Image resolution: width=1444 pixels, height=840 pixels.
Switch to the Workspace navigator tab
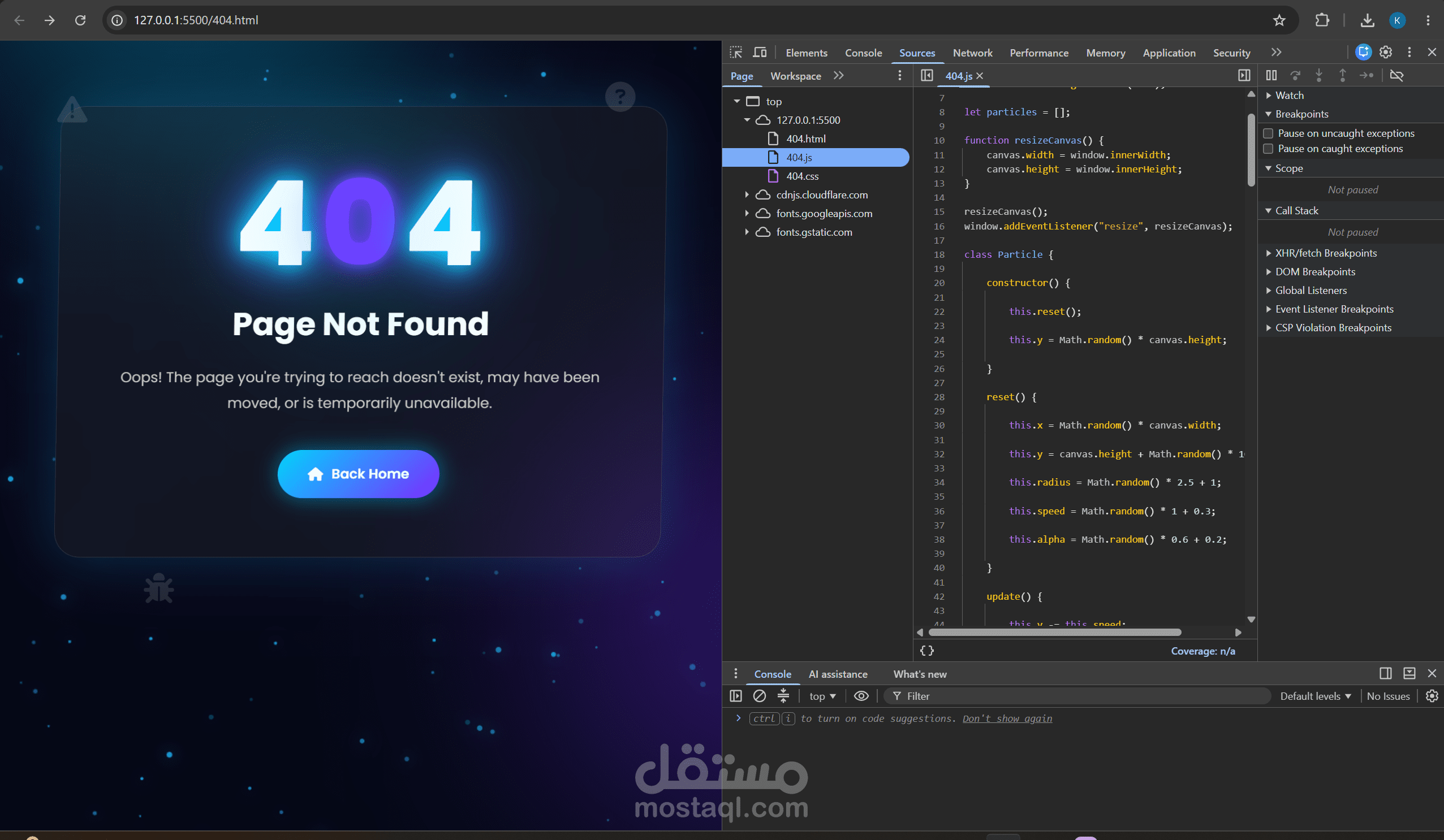(795, 76)
